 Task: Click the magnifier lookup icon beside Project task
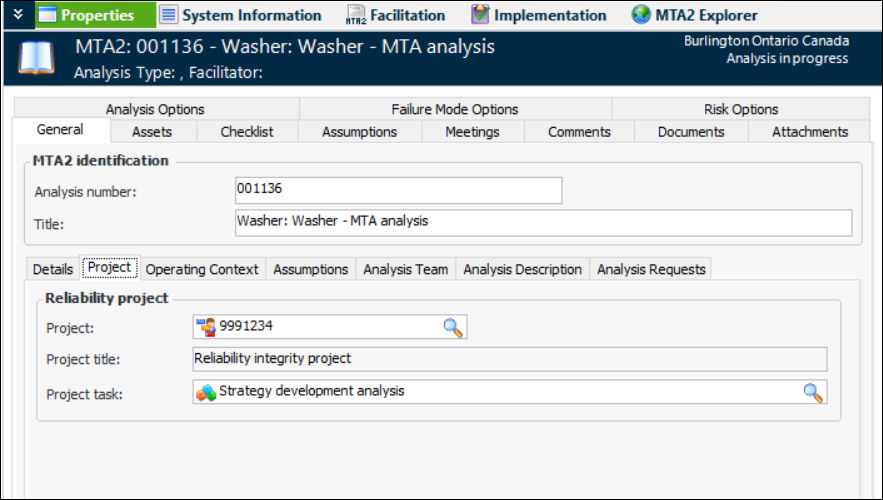[813, 392]
